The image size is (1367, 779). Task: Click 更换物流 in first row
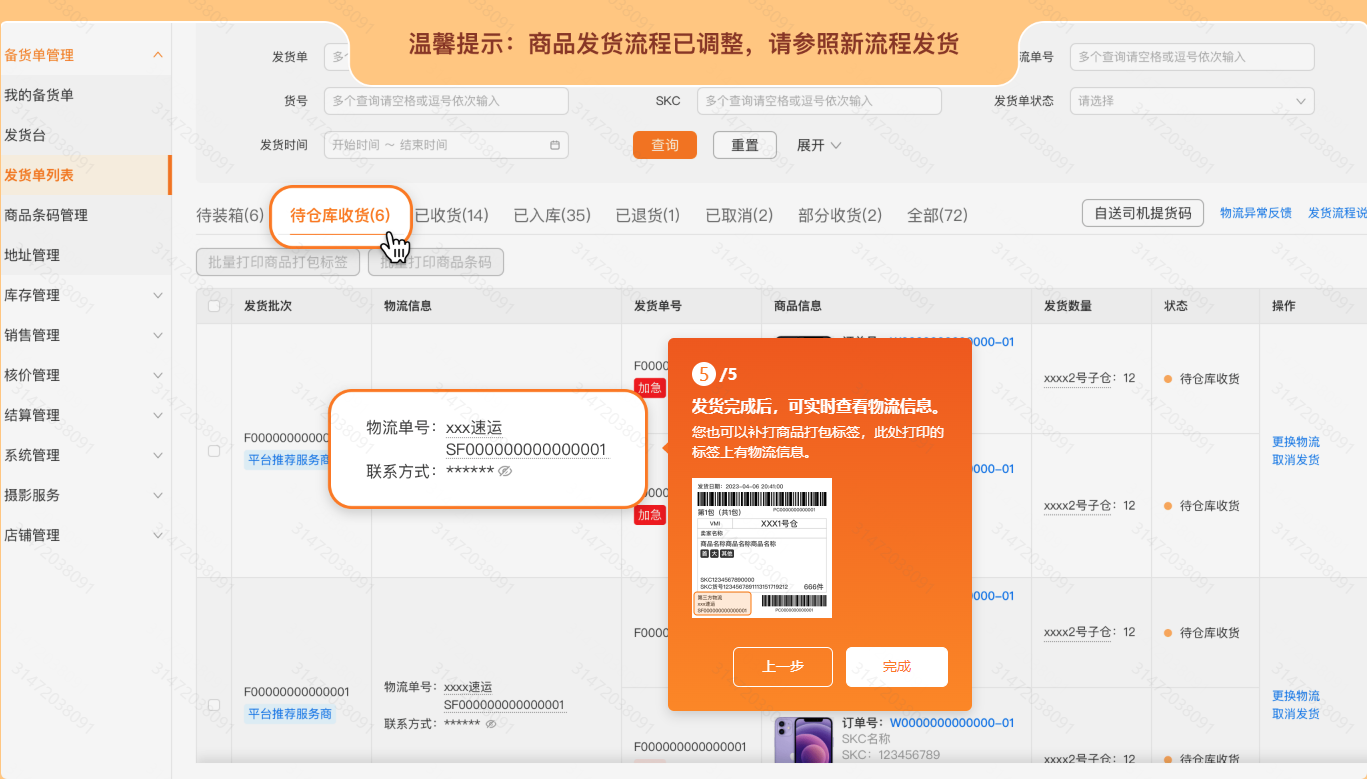click(x=1296, y=442)
